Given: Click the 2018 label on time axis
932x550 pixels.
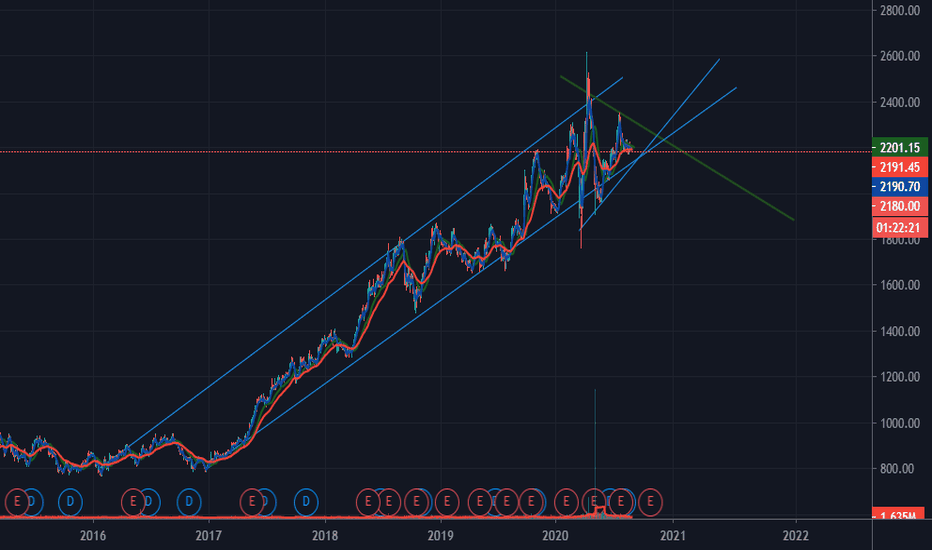Looking at the screenshot, I should (x=325, y=536).
